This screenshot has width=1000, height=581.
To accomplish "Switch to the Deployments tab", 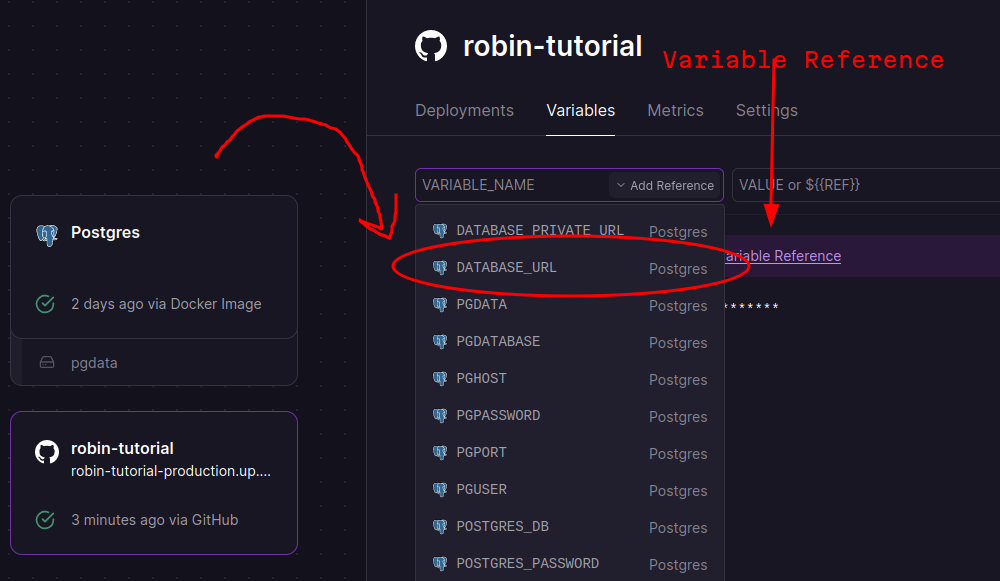I will point(464,111).
